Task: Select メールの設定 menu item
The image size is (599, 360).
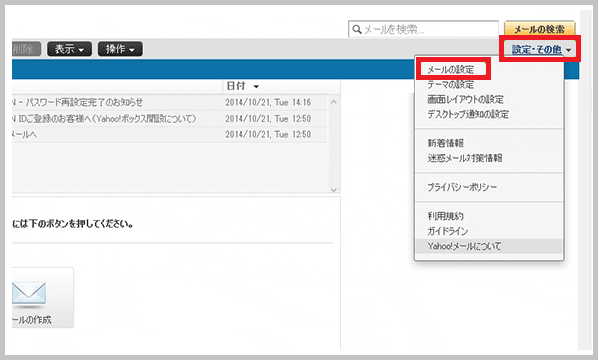Action: (450, 70)
